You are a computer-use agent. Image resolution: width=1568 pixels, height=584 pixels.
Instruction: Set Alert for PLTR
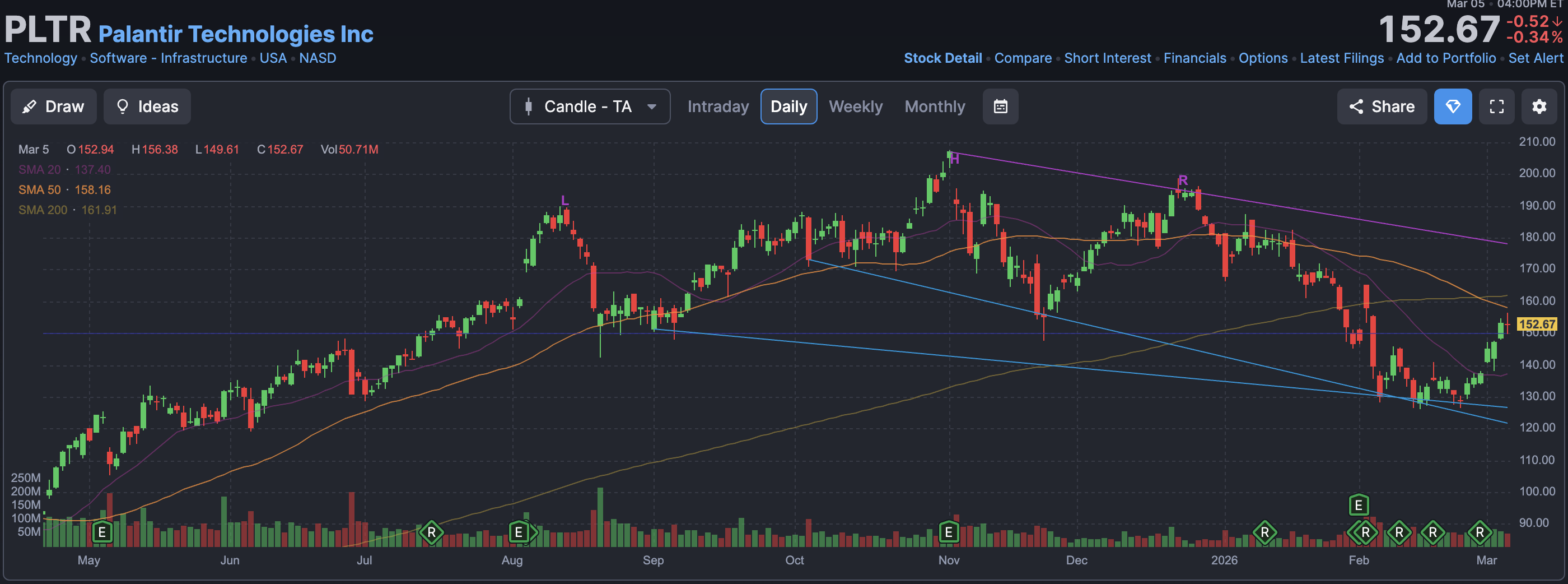[1535, 58]
